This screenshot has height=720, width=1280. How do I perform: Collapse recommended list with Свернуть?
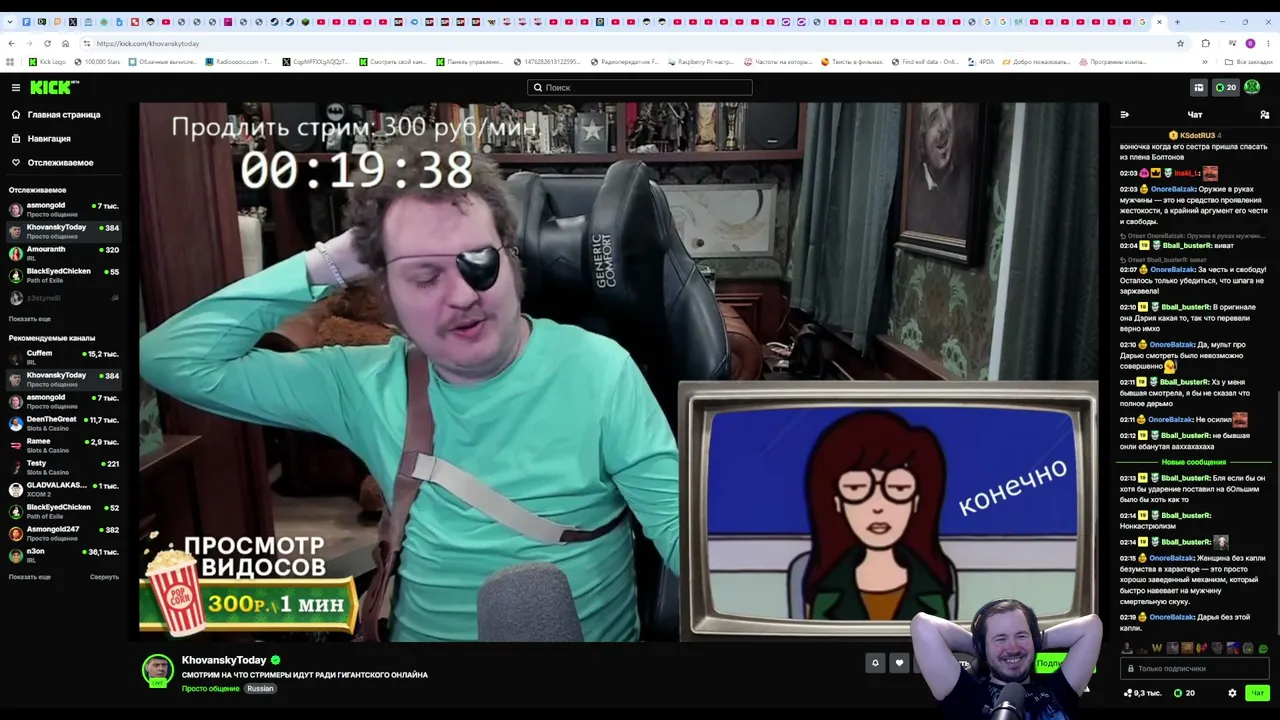point(104,577)
